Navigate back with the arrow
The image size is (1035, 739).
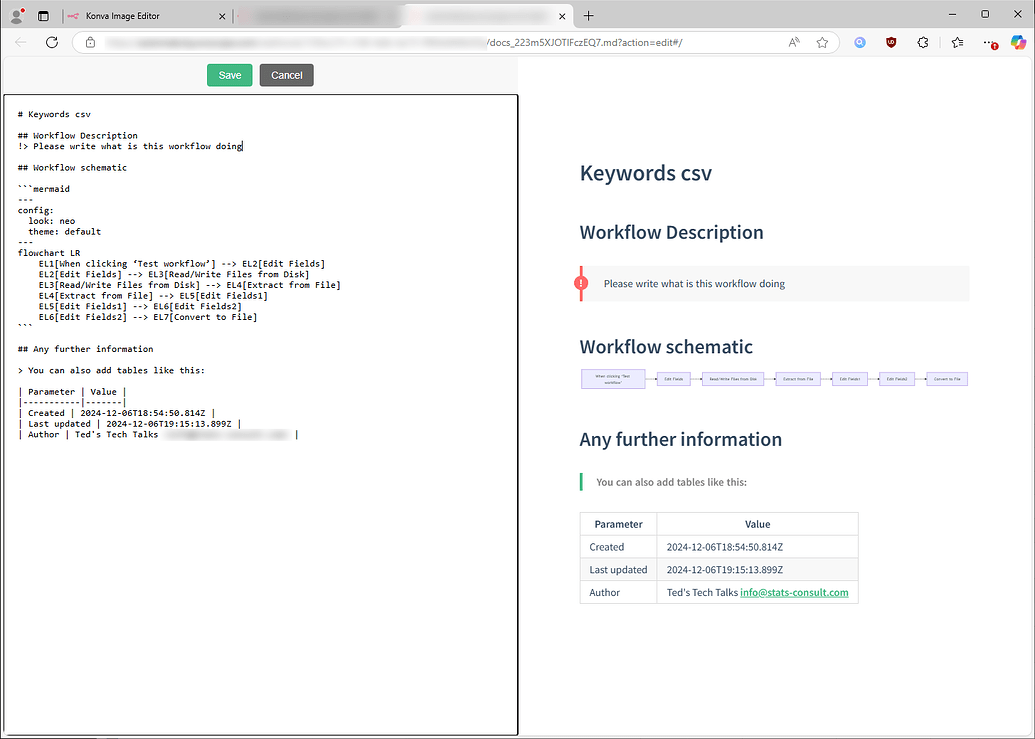(20, 43)
